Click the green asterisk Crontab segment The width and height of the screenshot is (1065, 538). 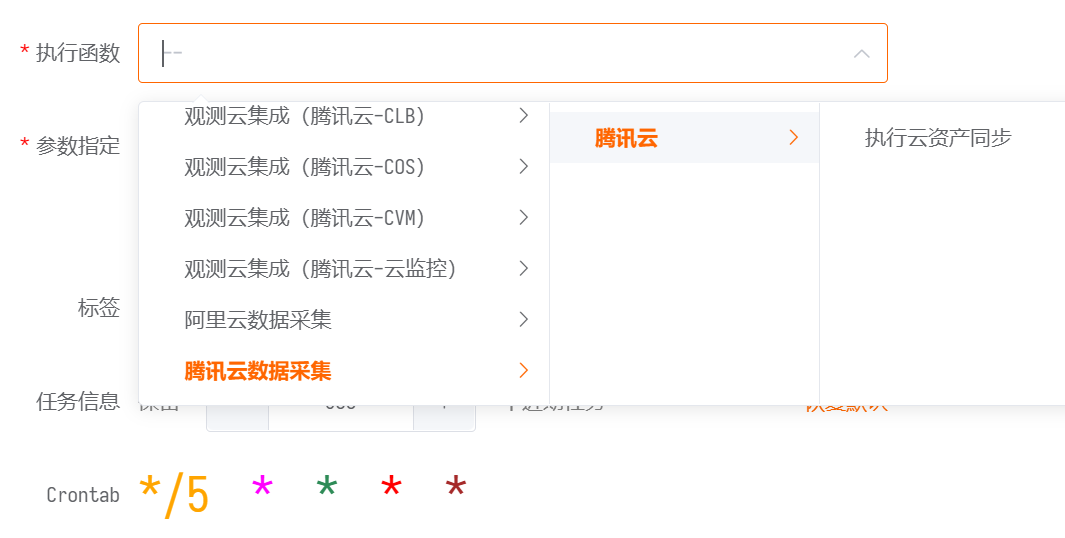pyautogui.click(x=326, y=490)
